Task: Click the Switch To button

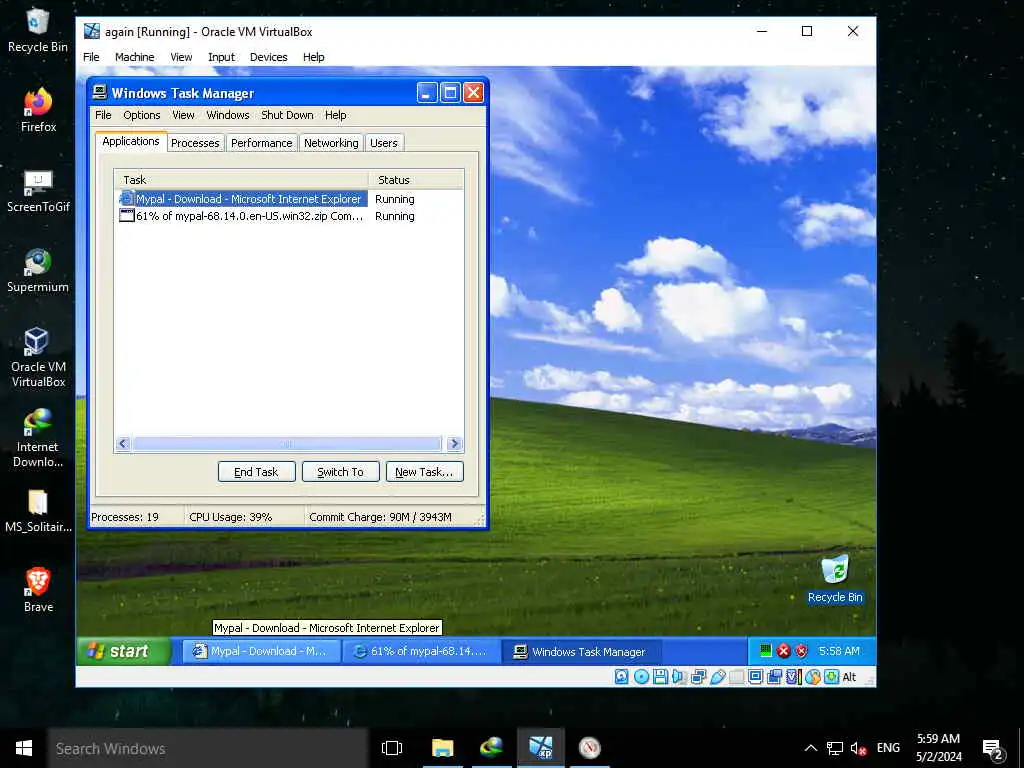Action: pyautogui.click(x=340, y=472)
